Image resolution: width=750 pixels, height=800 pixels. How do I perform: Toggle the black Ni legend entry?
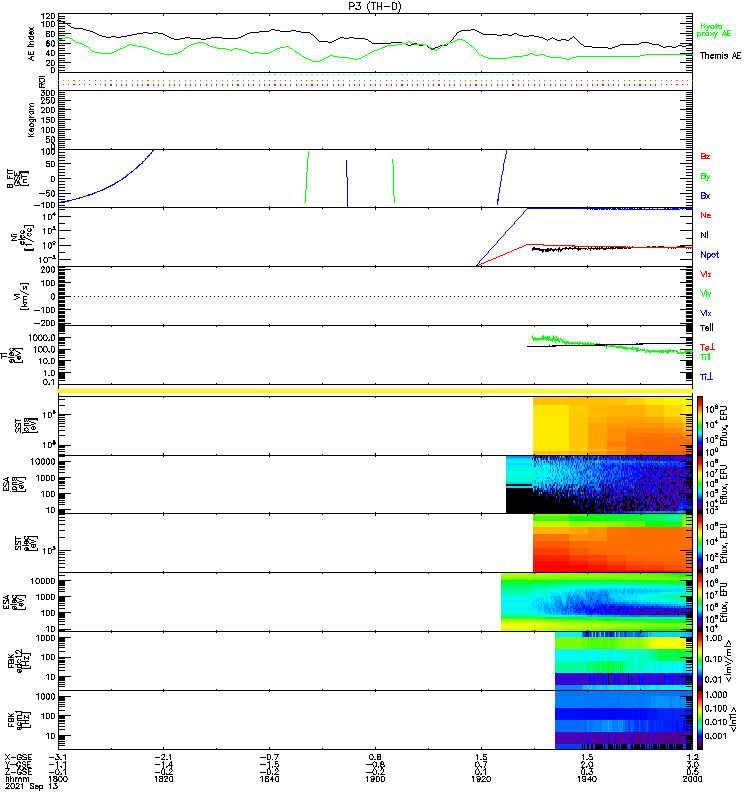[x=704, y=235]
